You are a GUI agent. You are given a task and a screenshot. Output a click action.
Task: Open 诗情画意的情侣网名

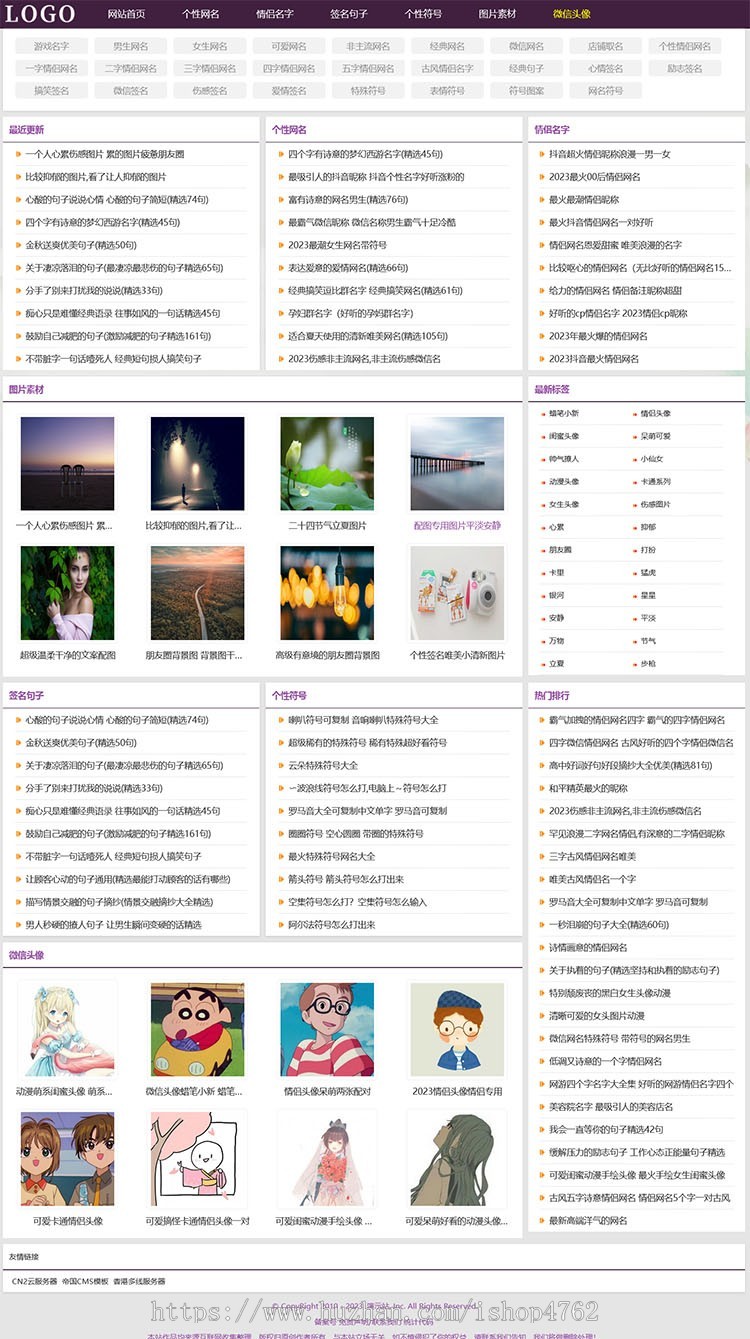coord(588,947)
